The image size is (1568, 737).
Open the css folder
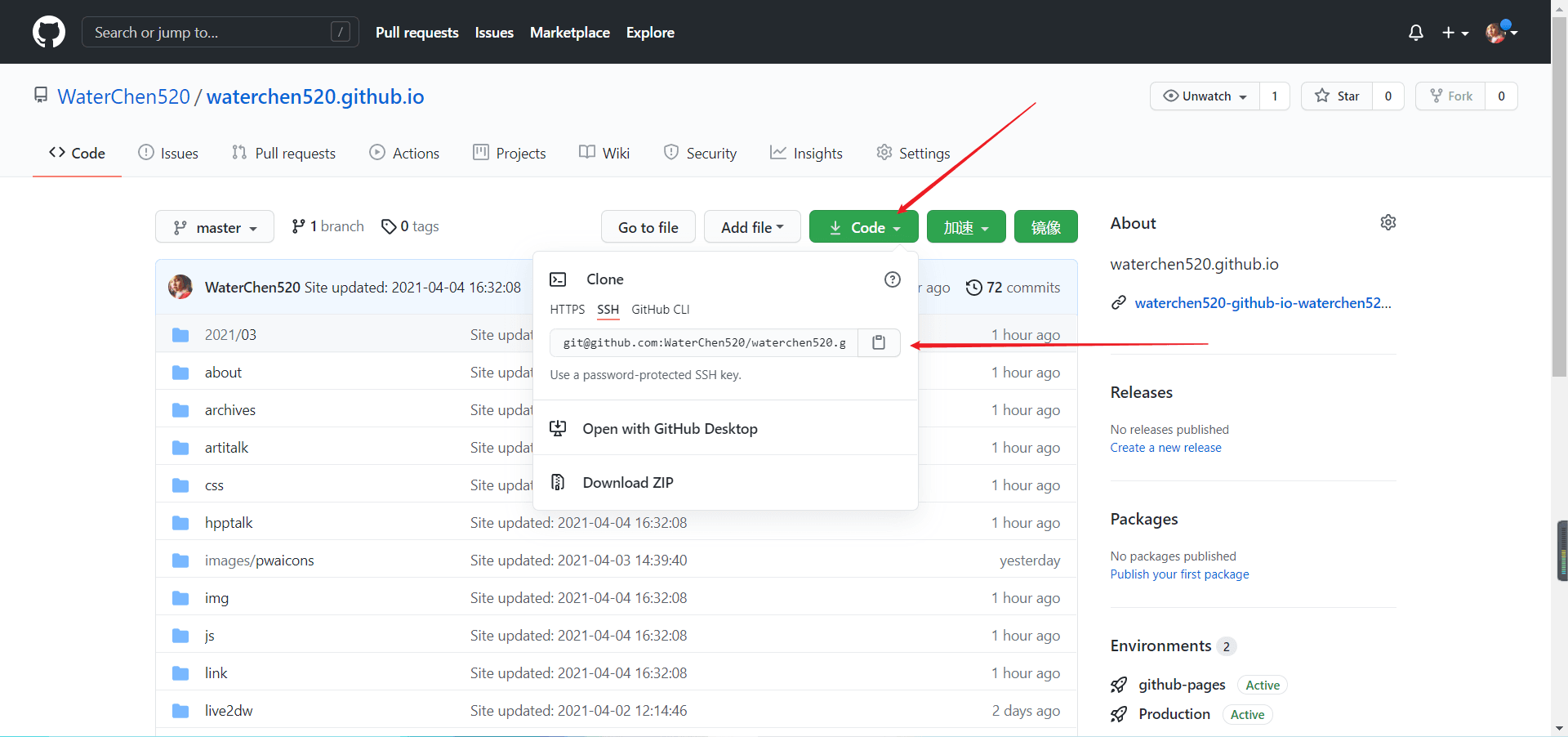[214, 485]
